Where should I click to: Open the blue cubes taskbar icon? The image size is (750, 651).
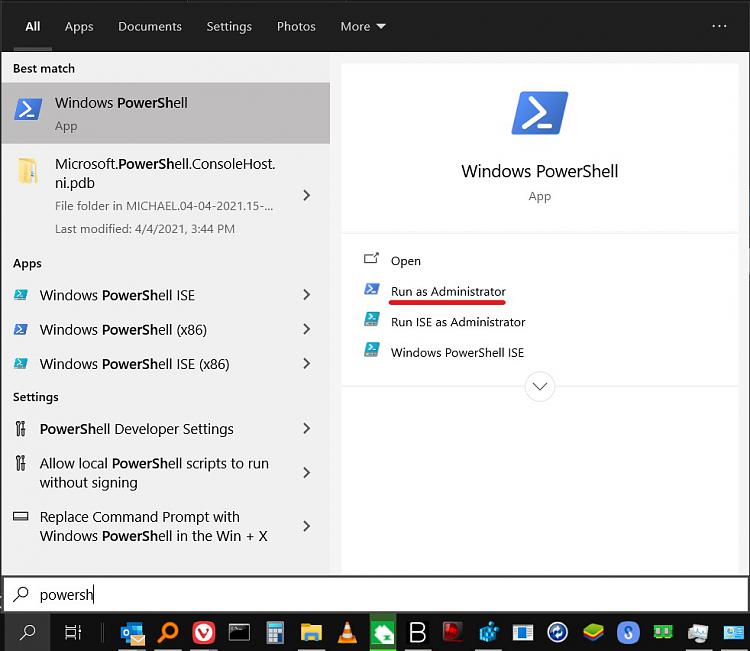[x=488, y=633]
